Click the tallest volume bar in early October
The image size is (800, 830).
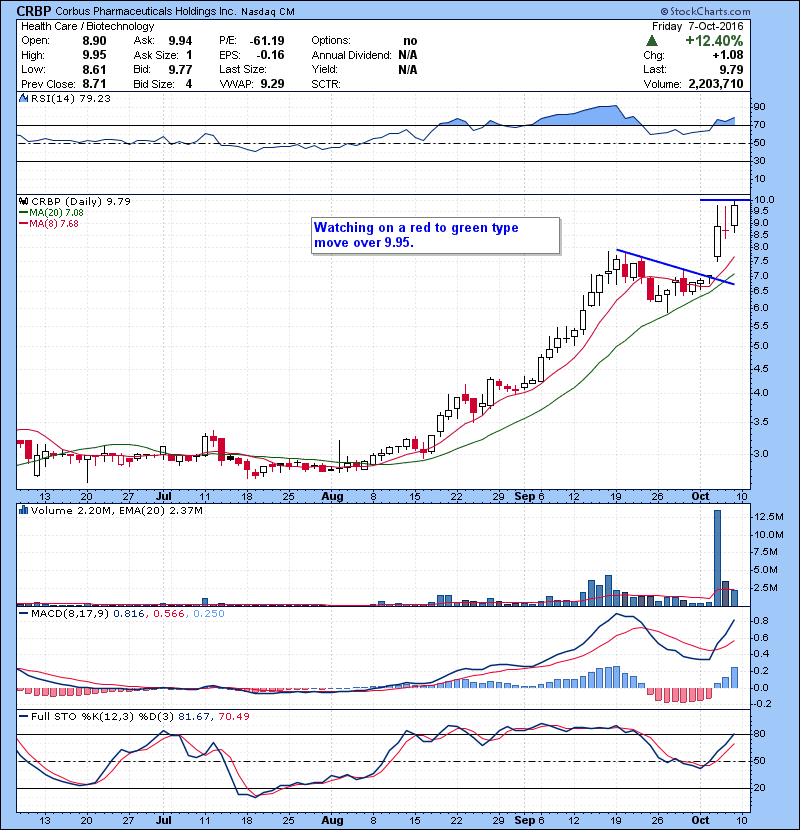[717, 558]
